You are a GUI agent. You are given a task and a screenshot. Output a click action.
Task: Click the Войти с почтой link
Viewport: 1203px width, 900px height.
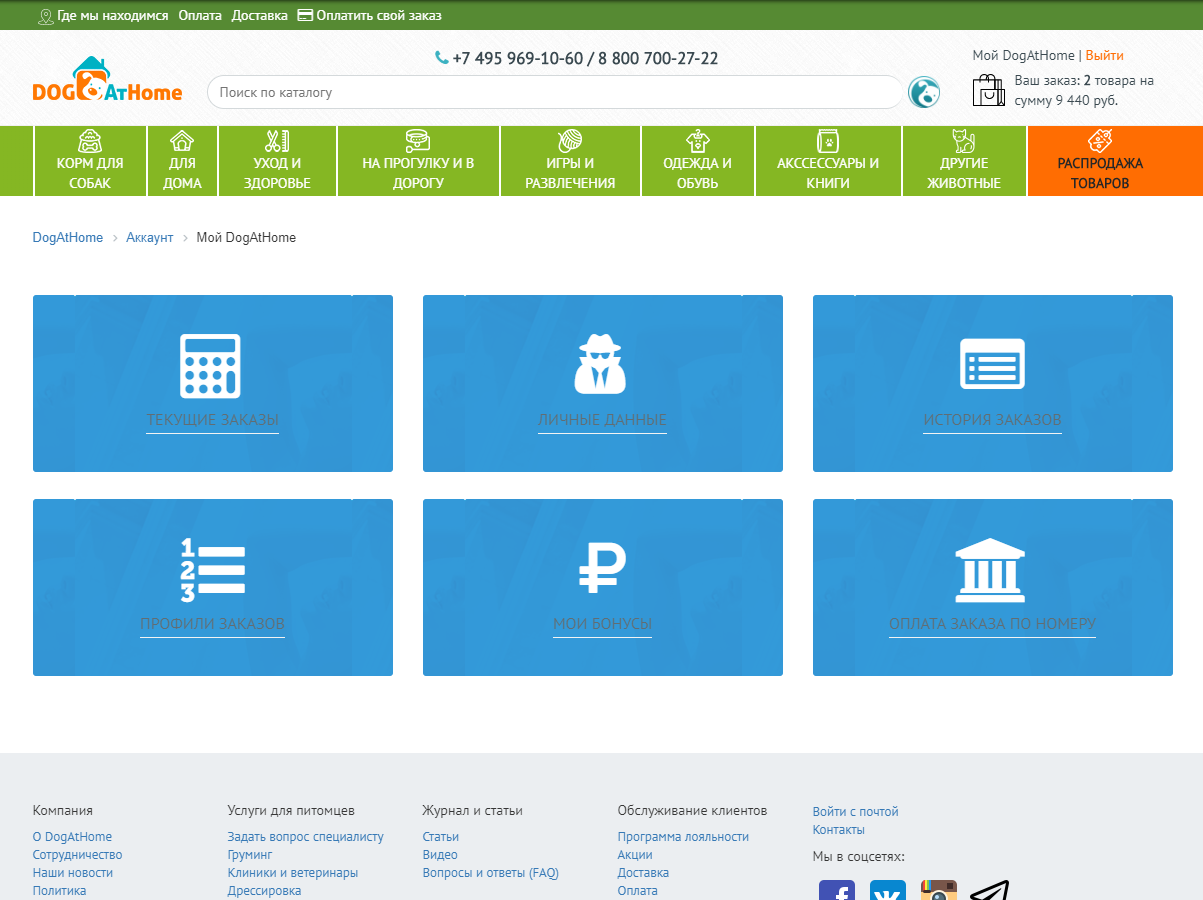coord(855,812)
